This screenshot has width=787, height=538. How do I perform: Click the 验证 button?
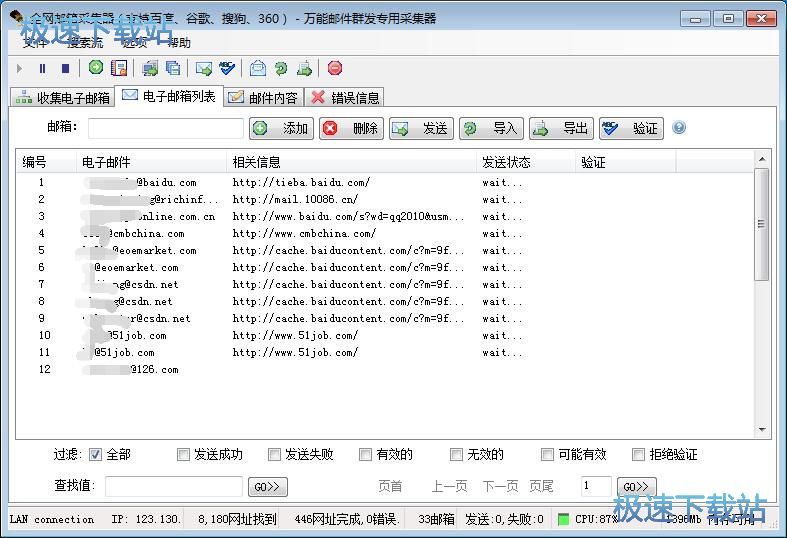631,128
